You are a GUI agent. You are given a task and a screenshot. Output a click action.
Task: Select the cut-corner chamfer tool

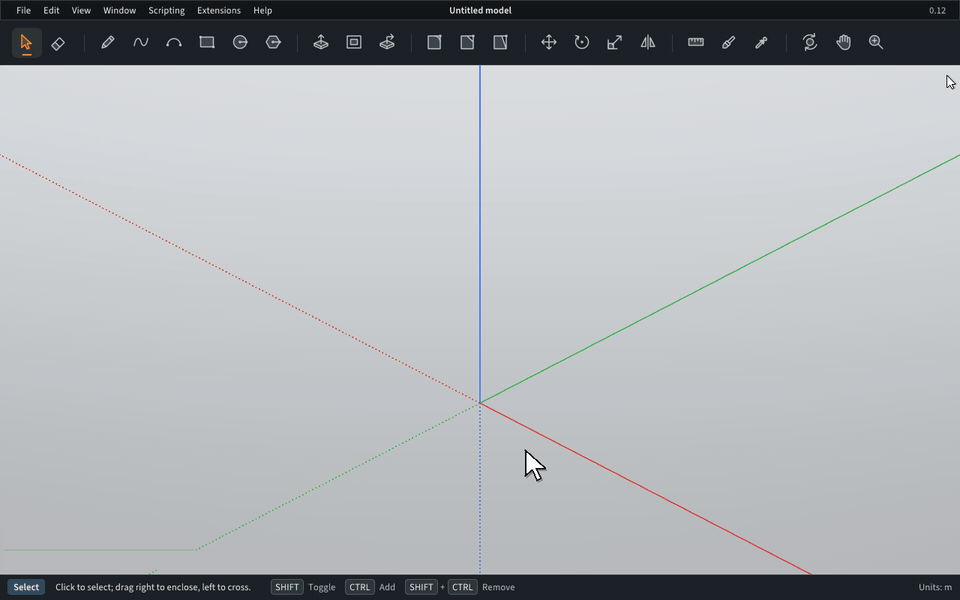tap(467, 42)
